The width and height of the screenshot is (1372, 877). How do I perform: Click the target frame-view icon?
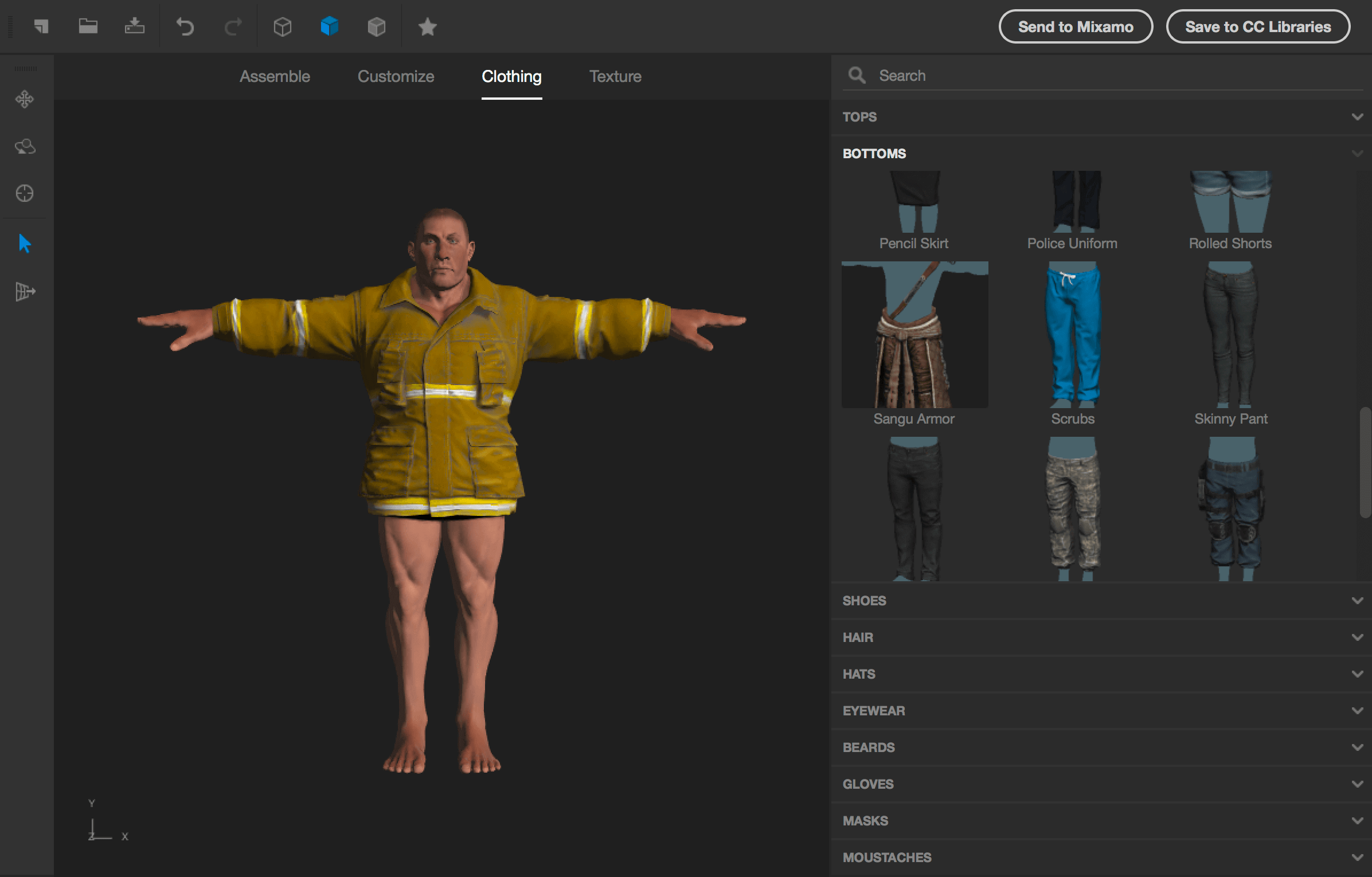click(x=25, y=194)
